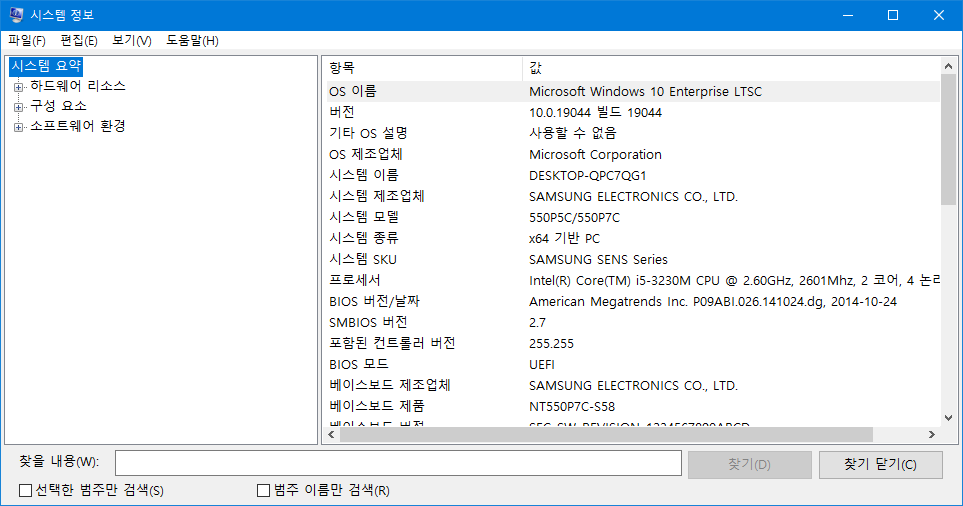This screenshot has height=506, width=963.
Task: Select 구성 요소 tree item label
Action: [x=58, y=106]
